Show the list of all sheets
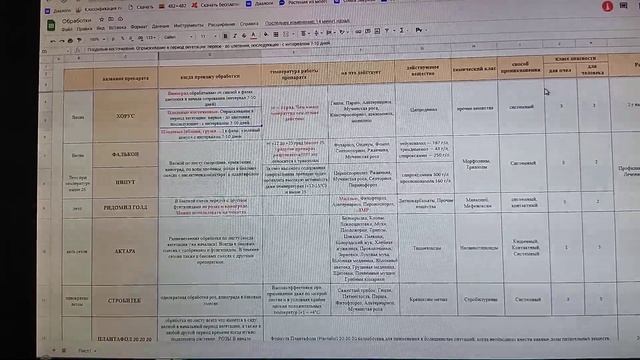Screen dimensions: 640x360 coord(64,350)
